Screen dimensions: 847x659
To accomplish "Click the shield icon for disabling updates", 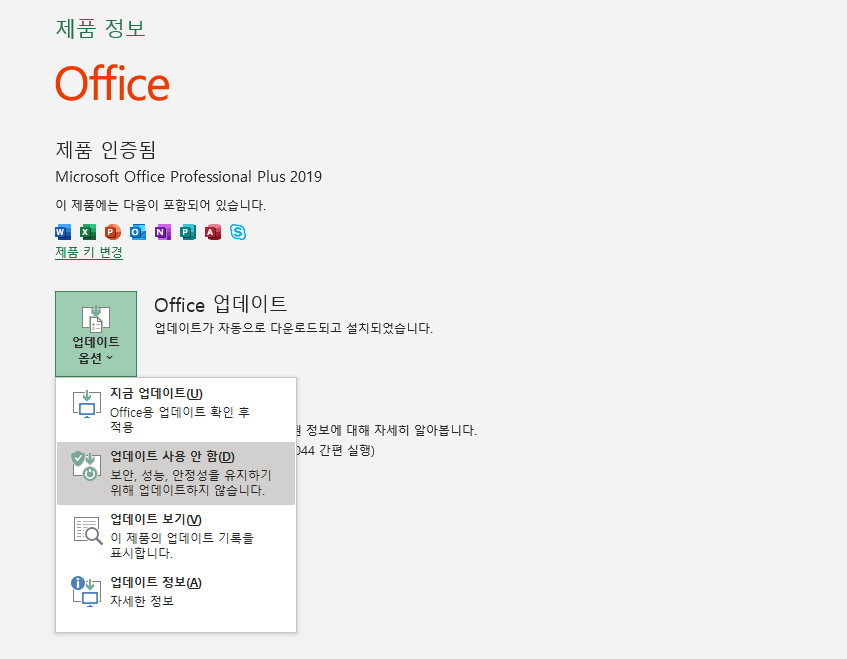I will 86,466.
